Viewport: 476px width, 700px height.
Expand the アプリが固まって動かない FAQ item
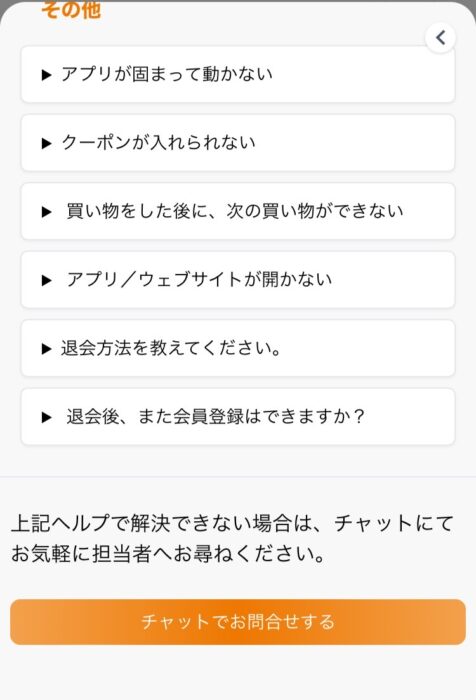click(238, 75)
